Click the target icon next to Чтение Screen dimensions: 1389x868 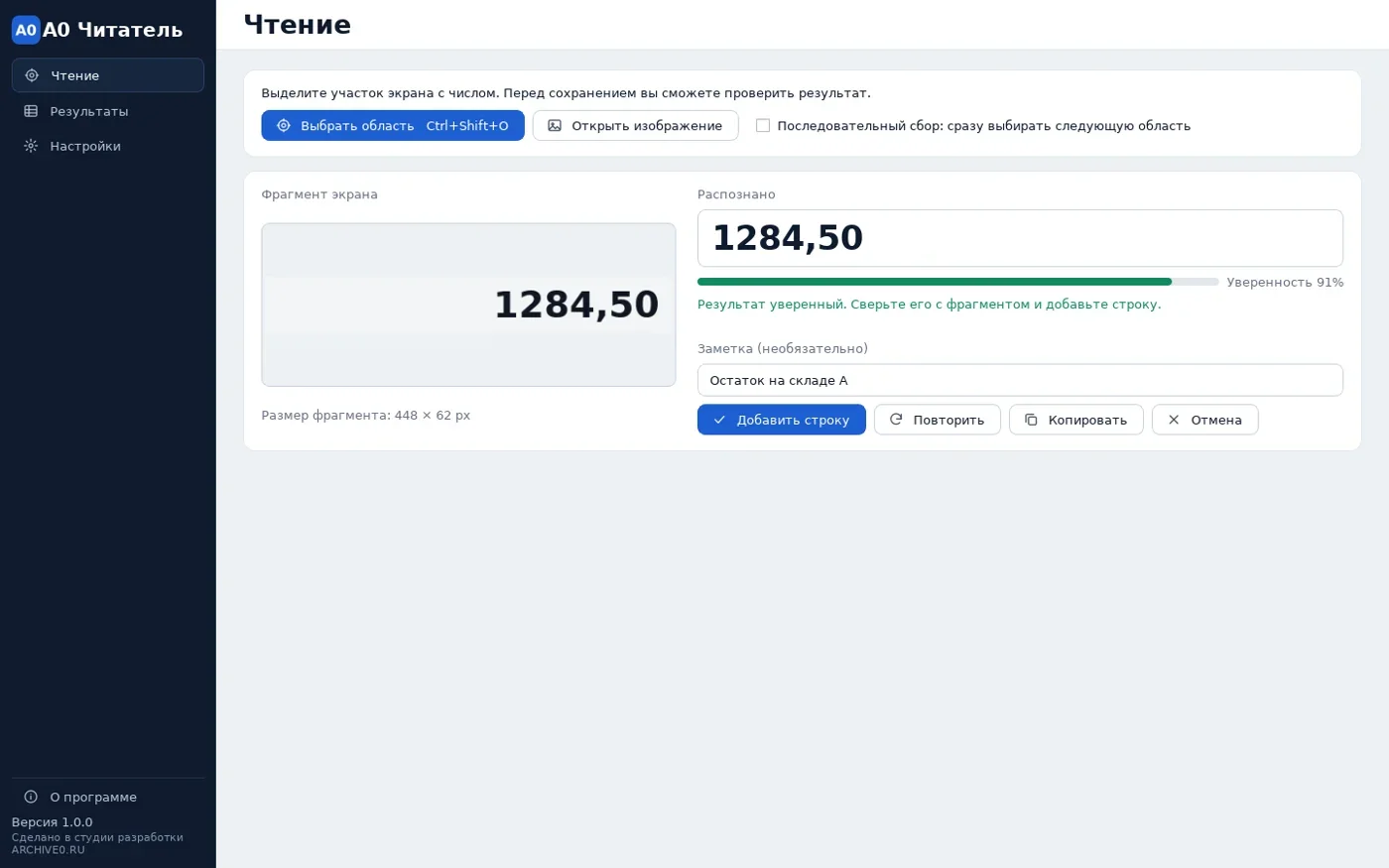coord(32,75)
